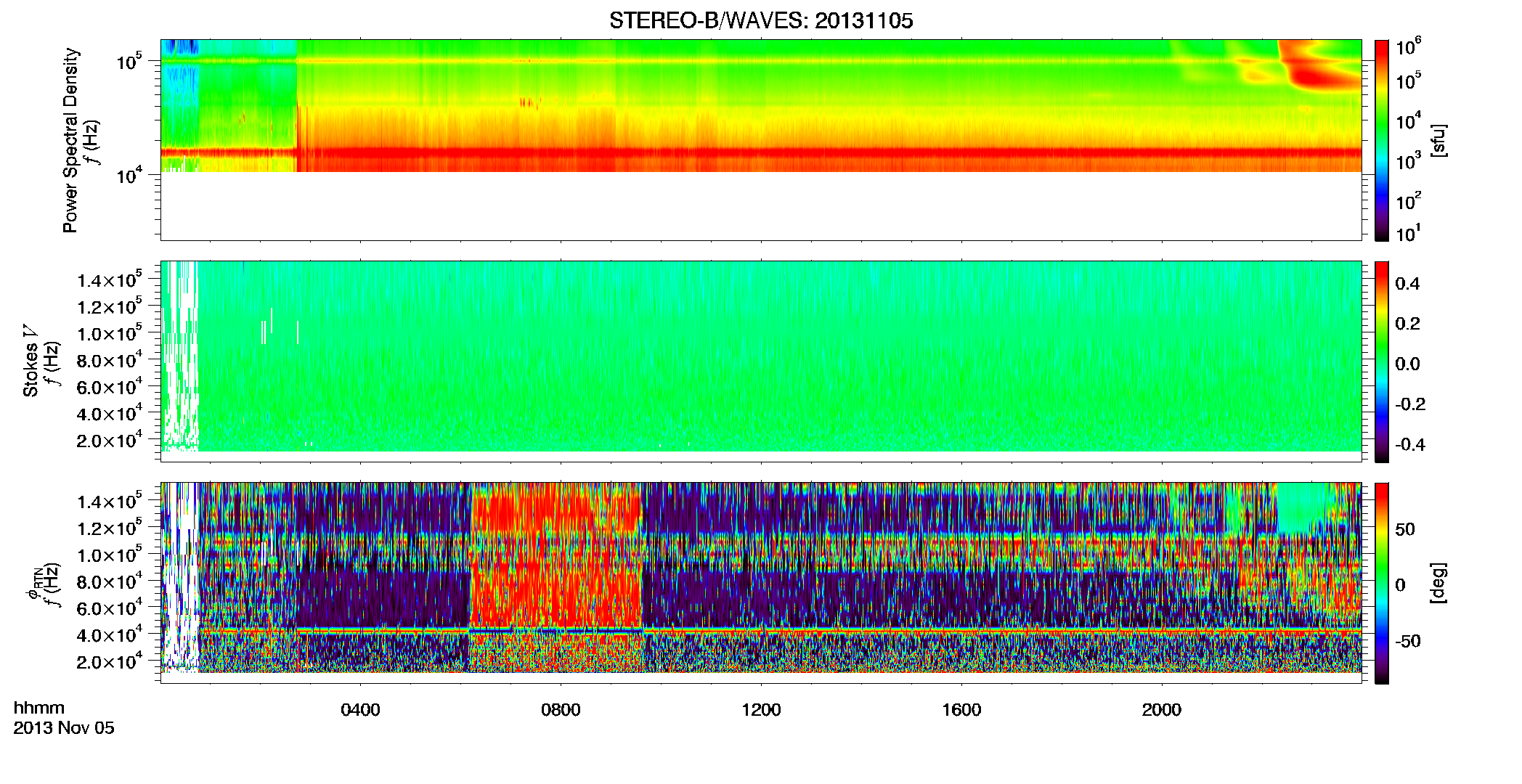
Task: Select the 1600 time tick label
Action: pos(961,710)
